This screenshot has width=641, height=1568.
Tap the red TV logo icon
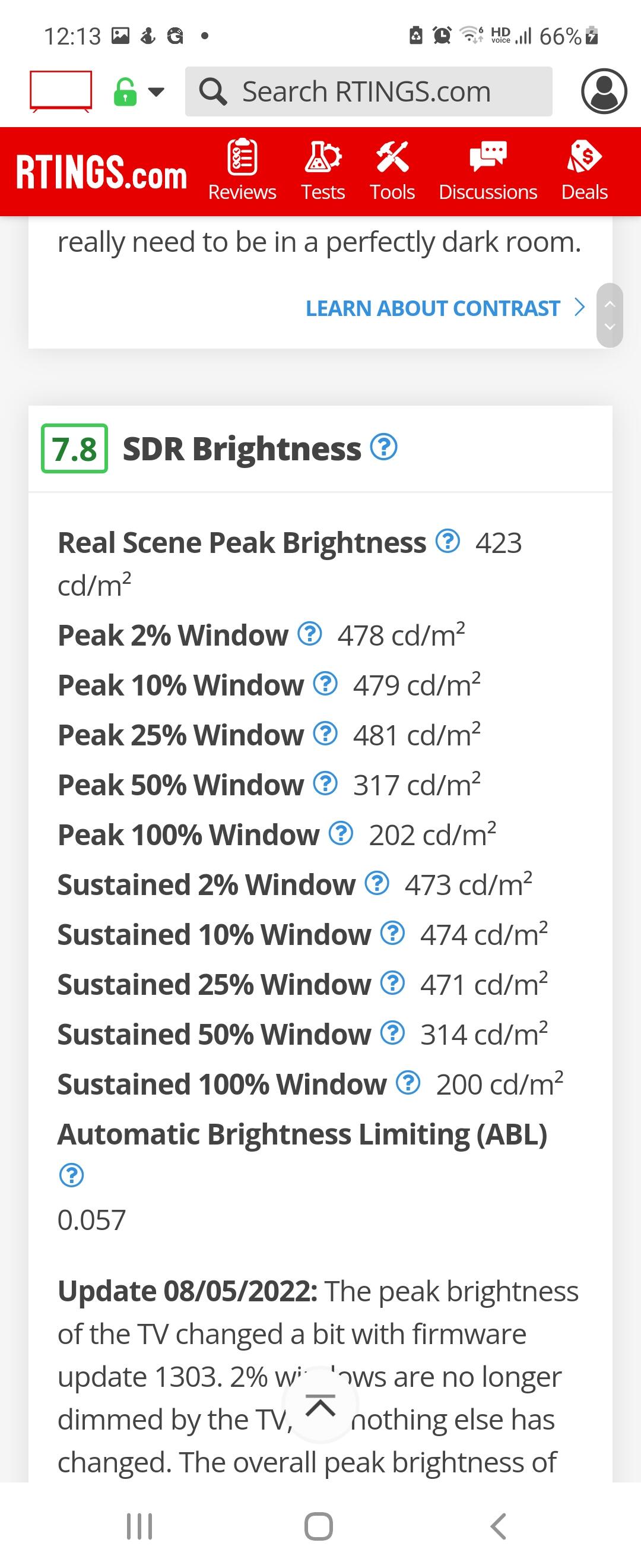point(61,91)
